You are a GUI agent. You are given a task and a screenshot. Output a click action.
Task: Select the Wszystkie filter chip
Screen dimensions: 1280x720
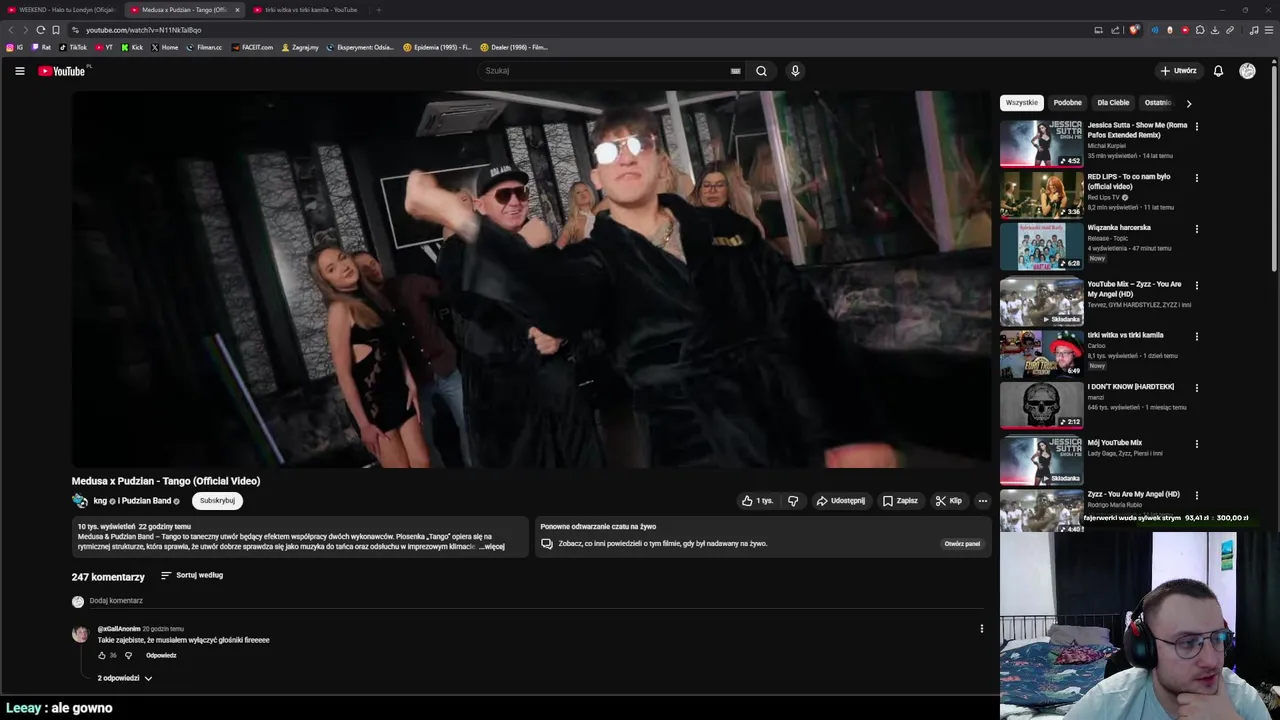point(1022,103)
